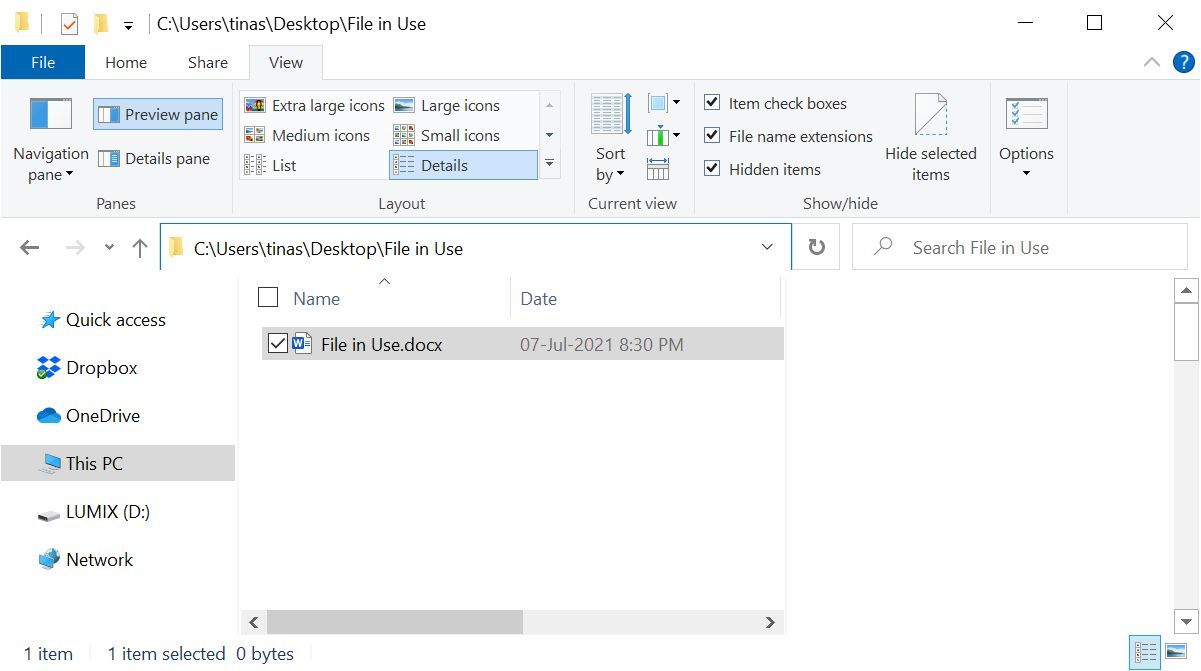Image resolution: width=1201 pixels, height=671 pixels.
Task: Open the File menu
Action: point(43,61)
